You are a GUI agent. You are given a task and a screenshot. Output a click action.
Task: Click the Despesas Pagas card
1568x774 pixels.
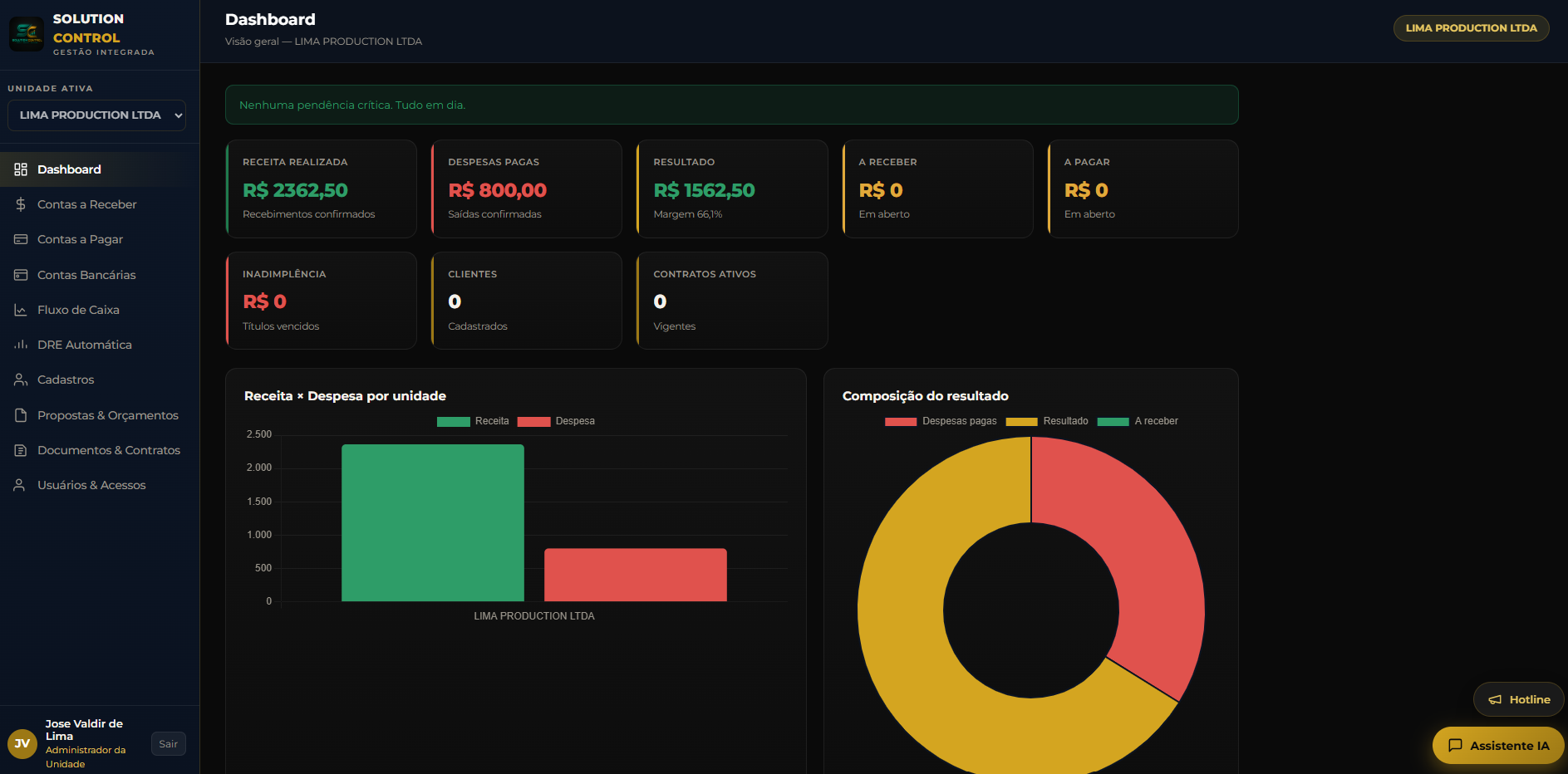click(x=526, y=189)
